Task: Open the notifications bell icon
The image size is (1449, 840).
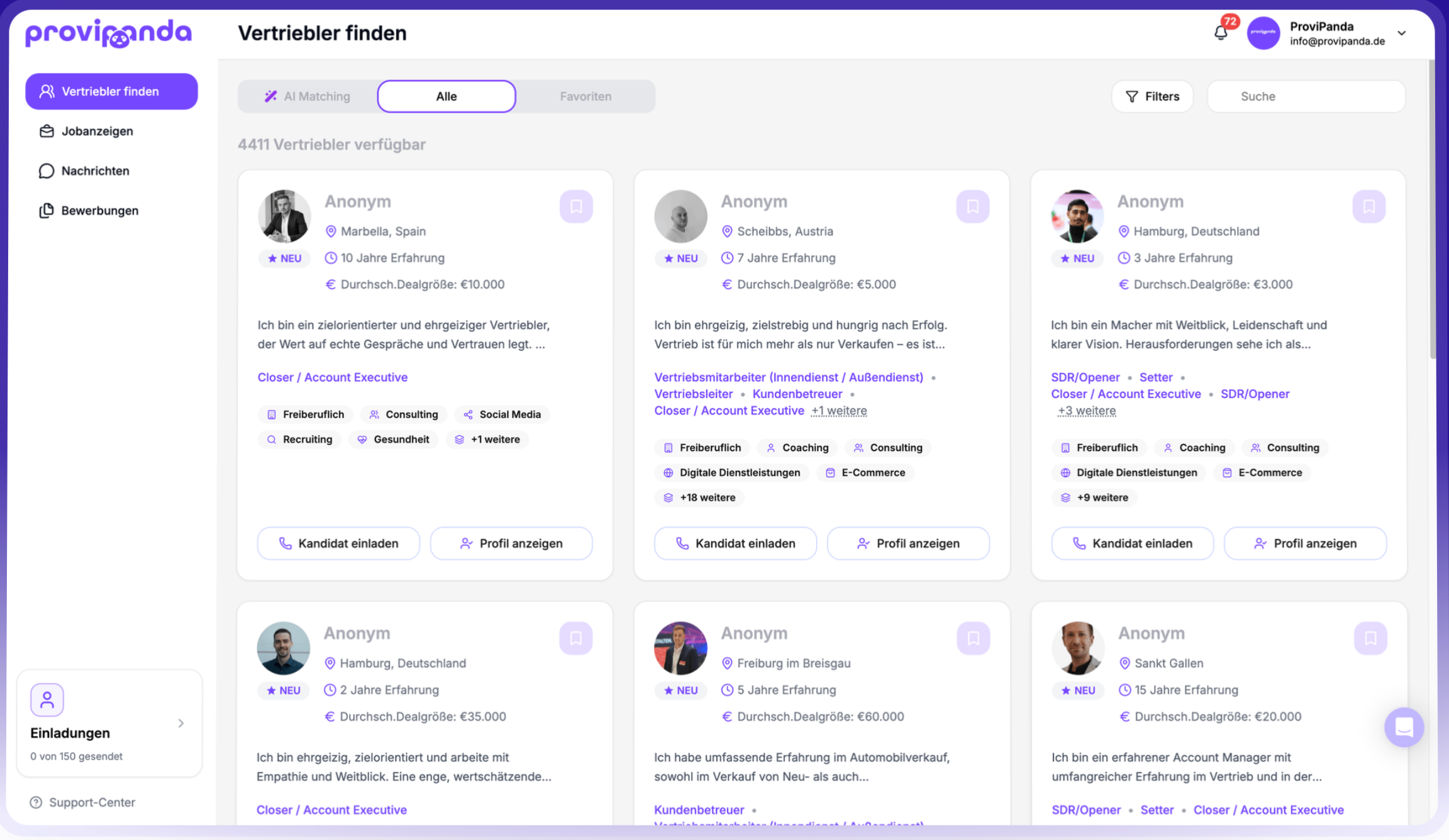Action: (x=1220, y=33)
